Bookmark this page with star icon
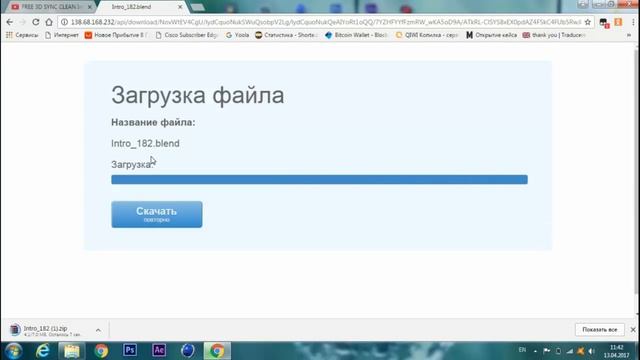The image size is (640, 360). (588, 22)
